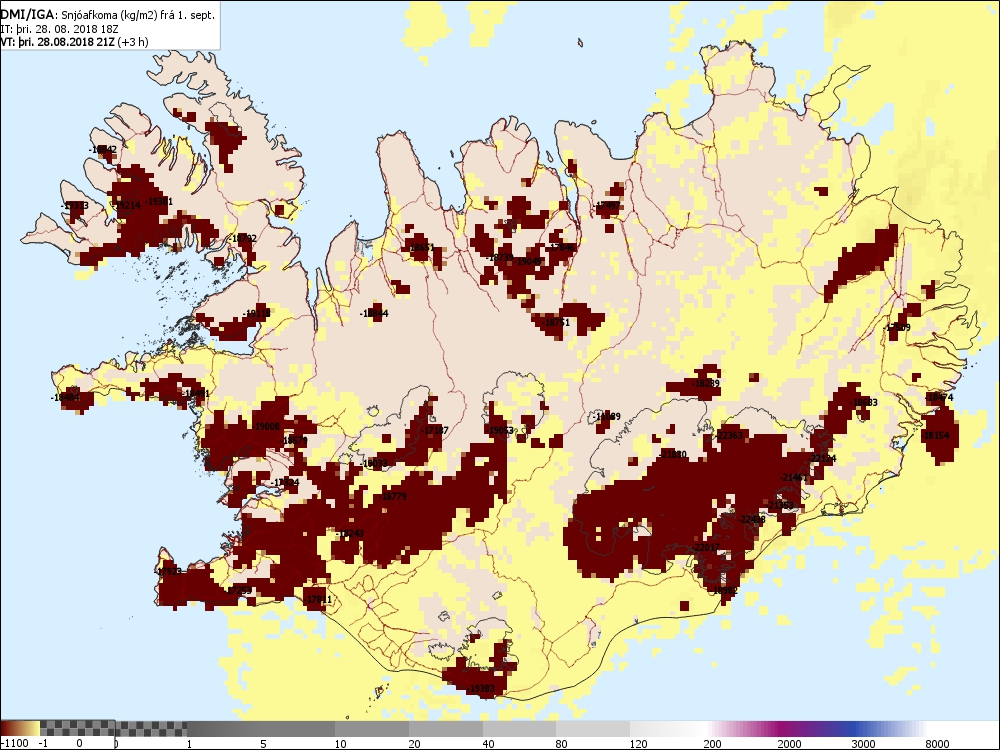The image size is (1000, 750).
Task: Click the -19381 map value label
Action: coord(159,202)
